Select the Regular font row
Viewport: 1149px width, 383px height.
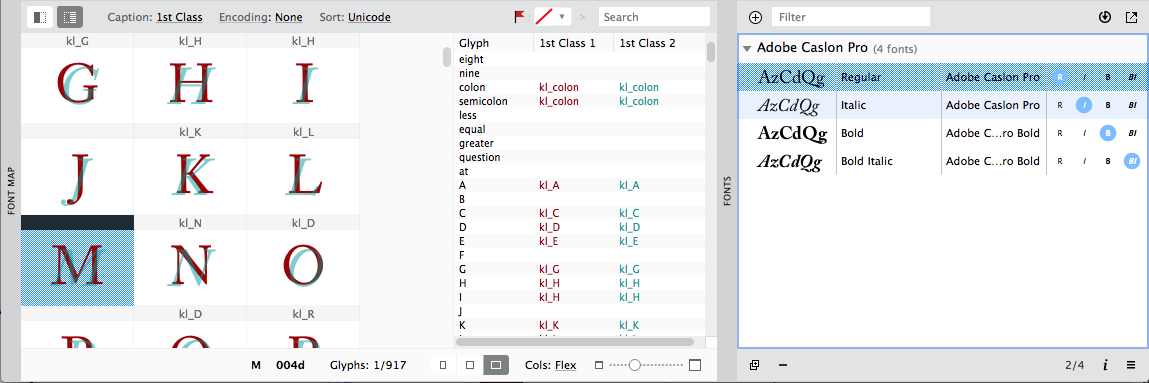point(943,77)
